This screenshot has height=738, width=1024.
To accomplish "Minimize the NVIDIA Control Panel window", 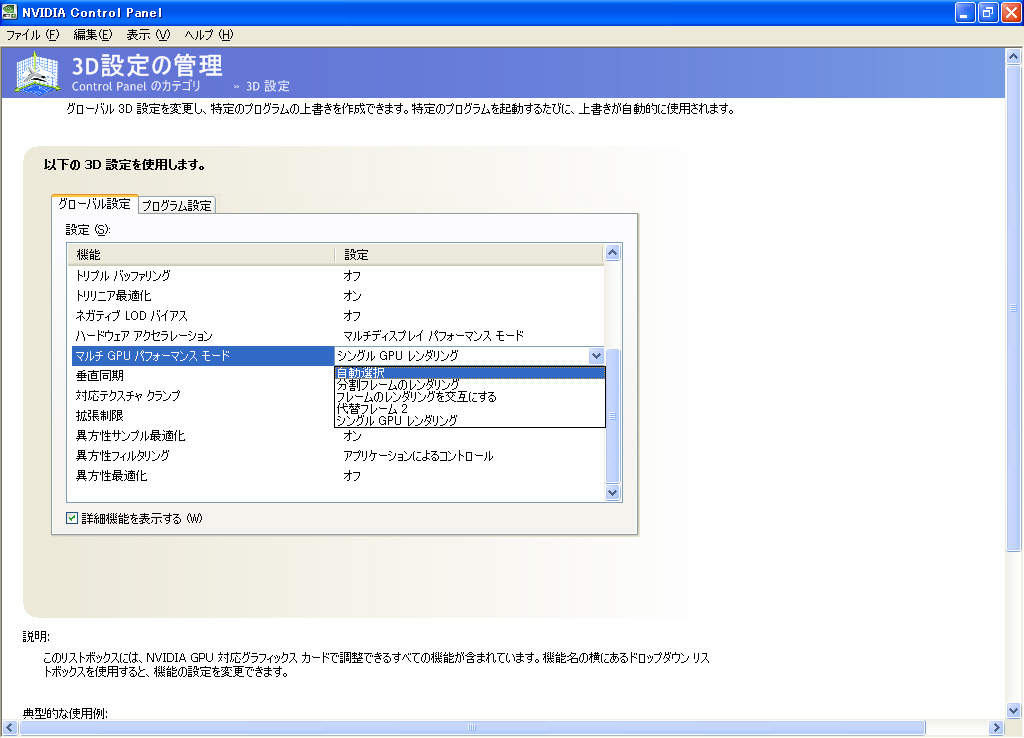I will [x=965, y=12].
